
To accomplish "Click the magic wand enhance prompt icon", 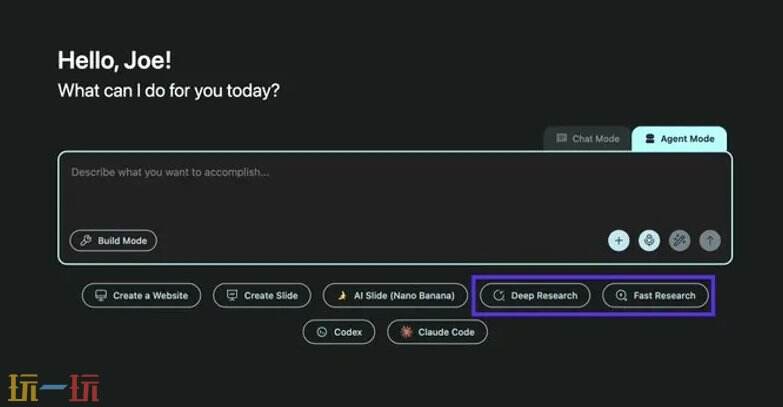I will tap(679, 240).
